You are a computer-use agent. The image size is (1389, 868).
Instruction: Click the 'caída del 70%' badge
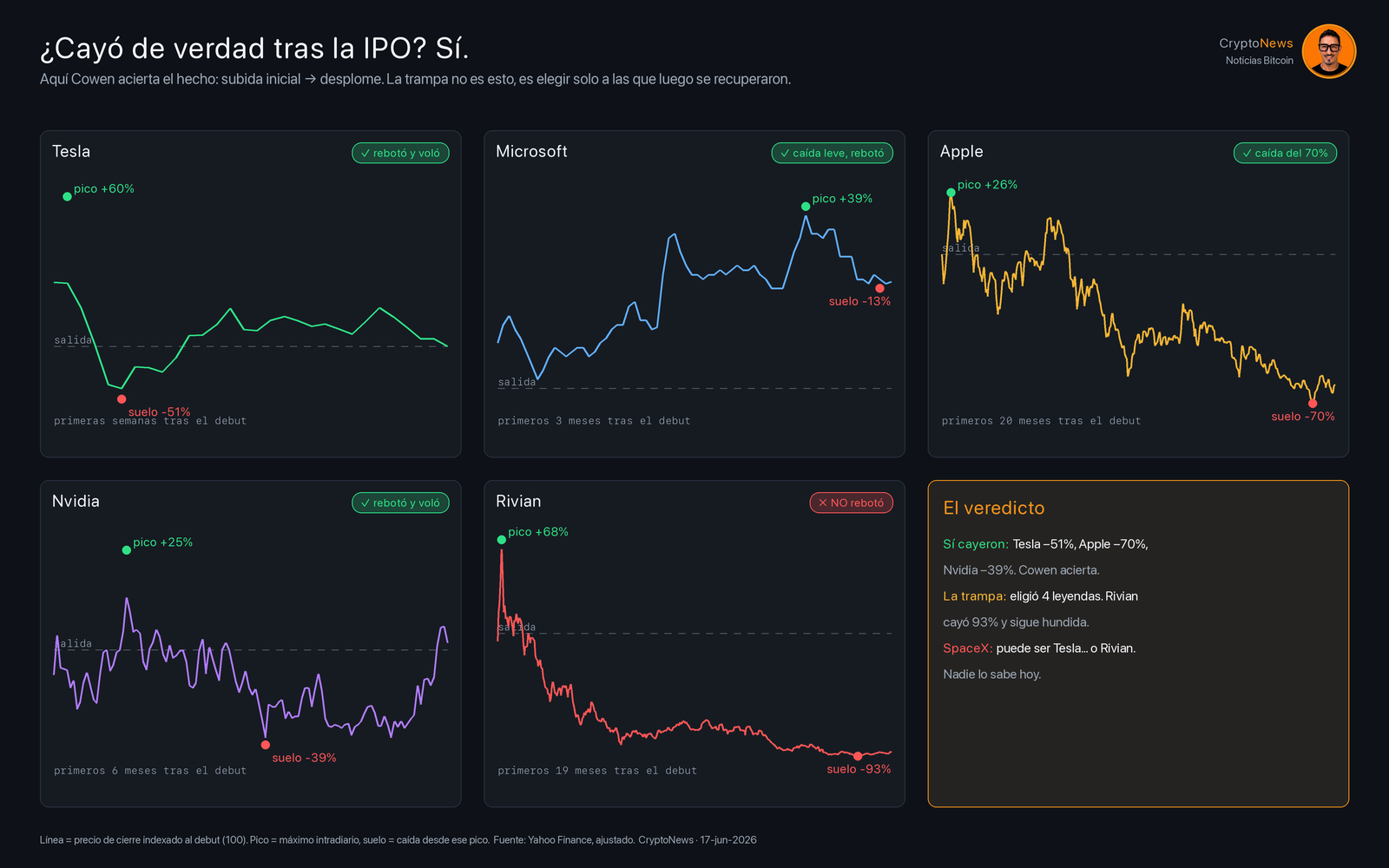[1285, 153]
